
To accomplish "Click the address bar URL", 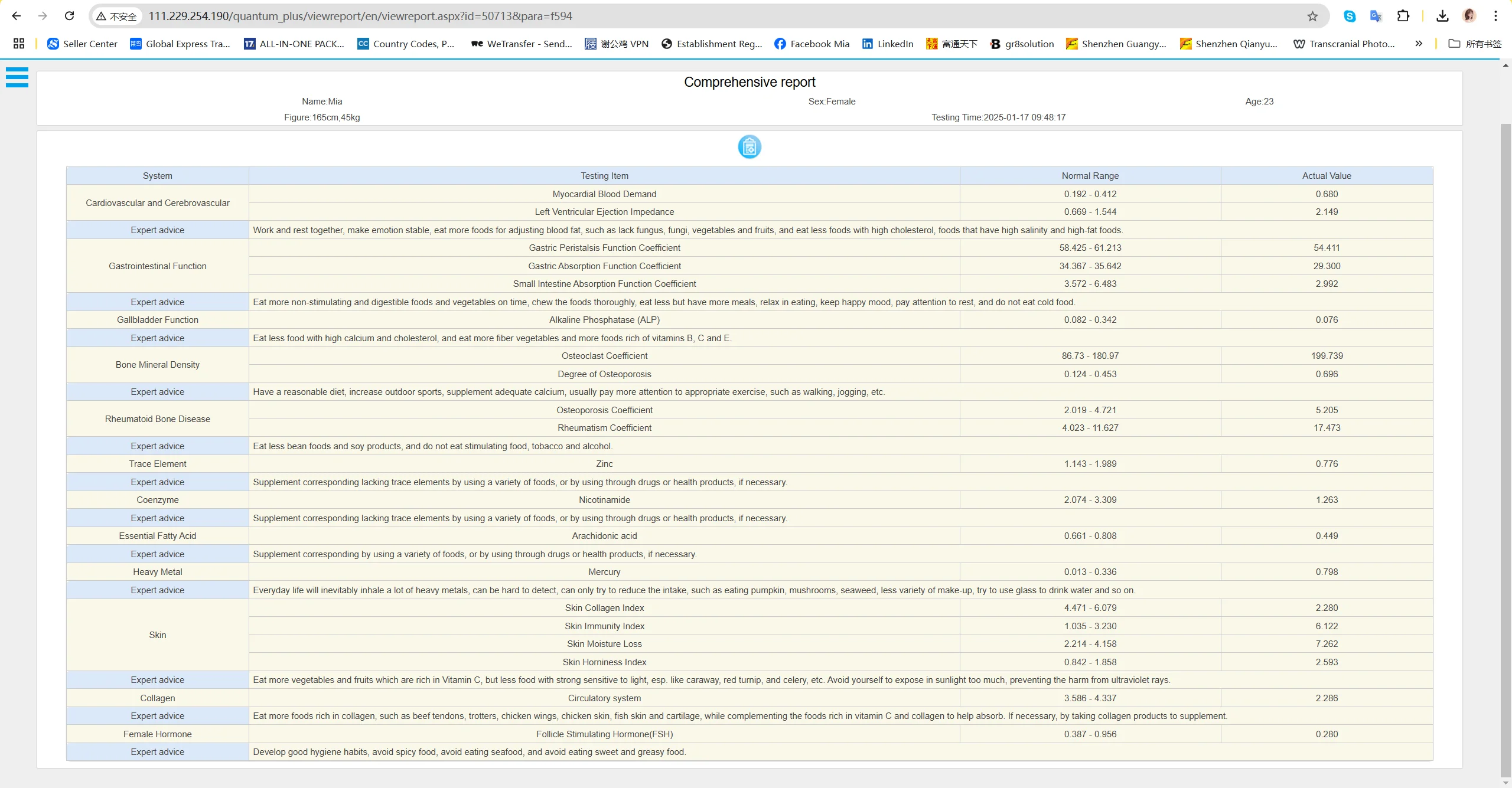I will (360, 16).
